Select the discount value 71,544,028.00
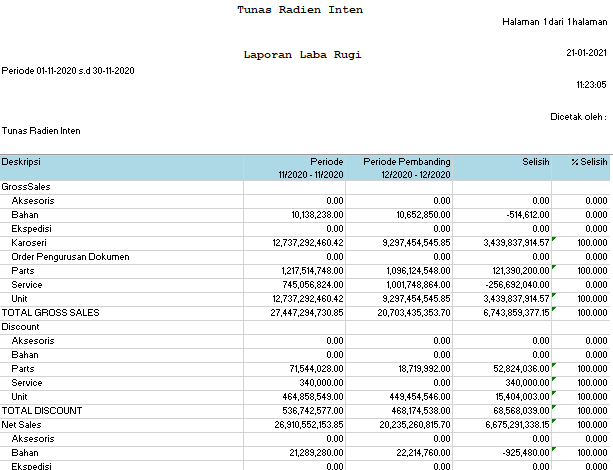The height and width of the screenshot is (470, 613). coord(316,369)
